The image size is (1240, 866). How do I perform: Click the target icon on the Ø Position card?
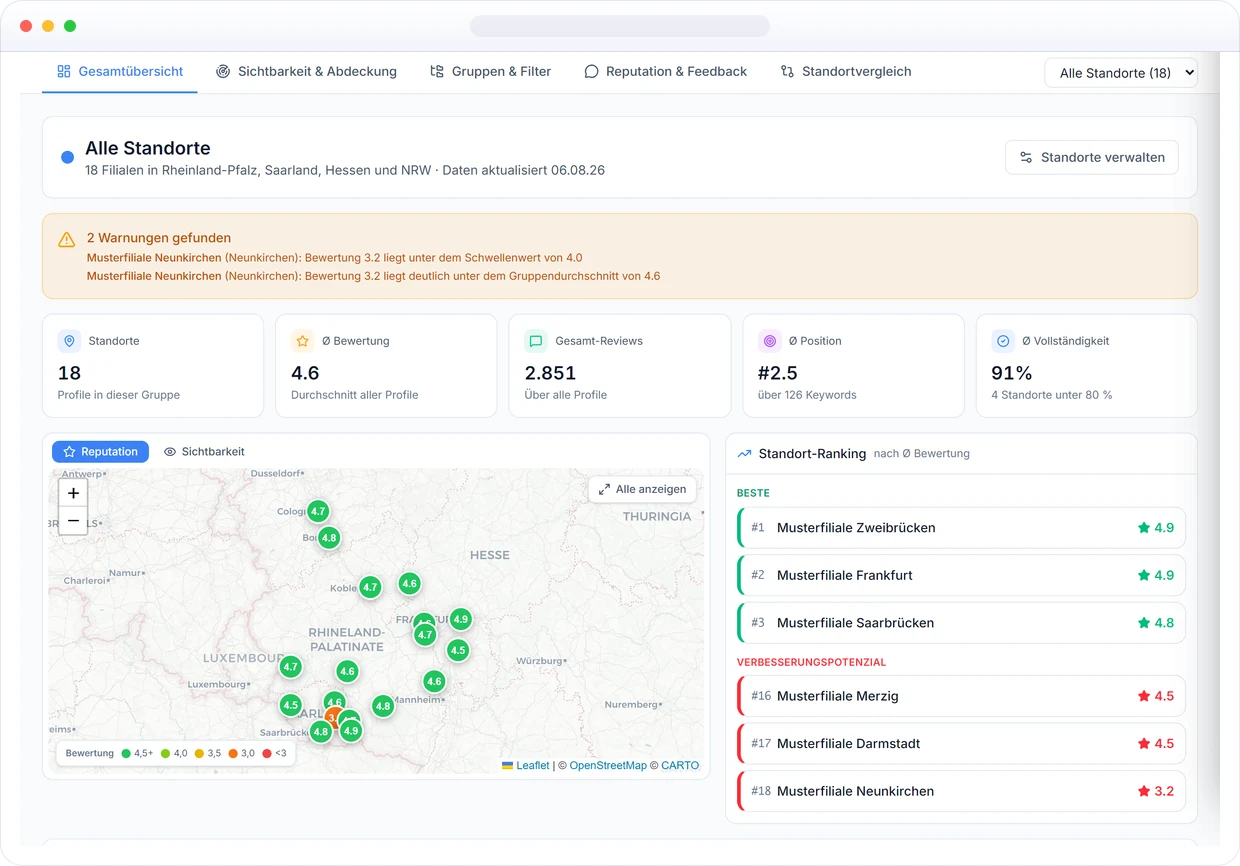tap(770, 341)
